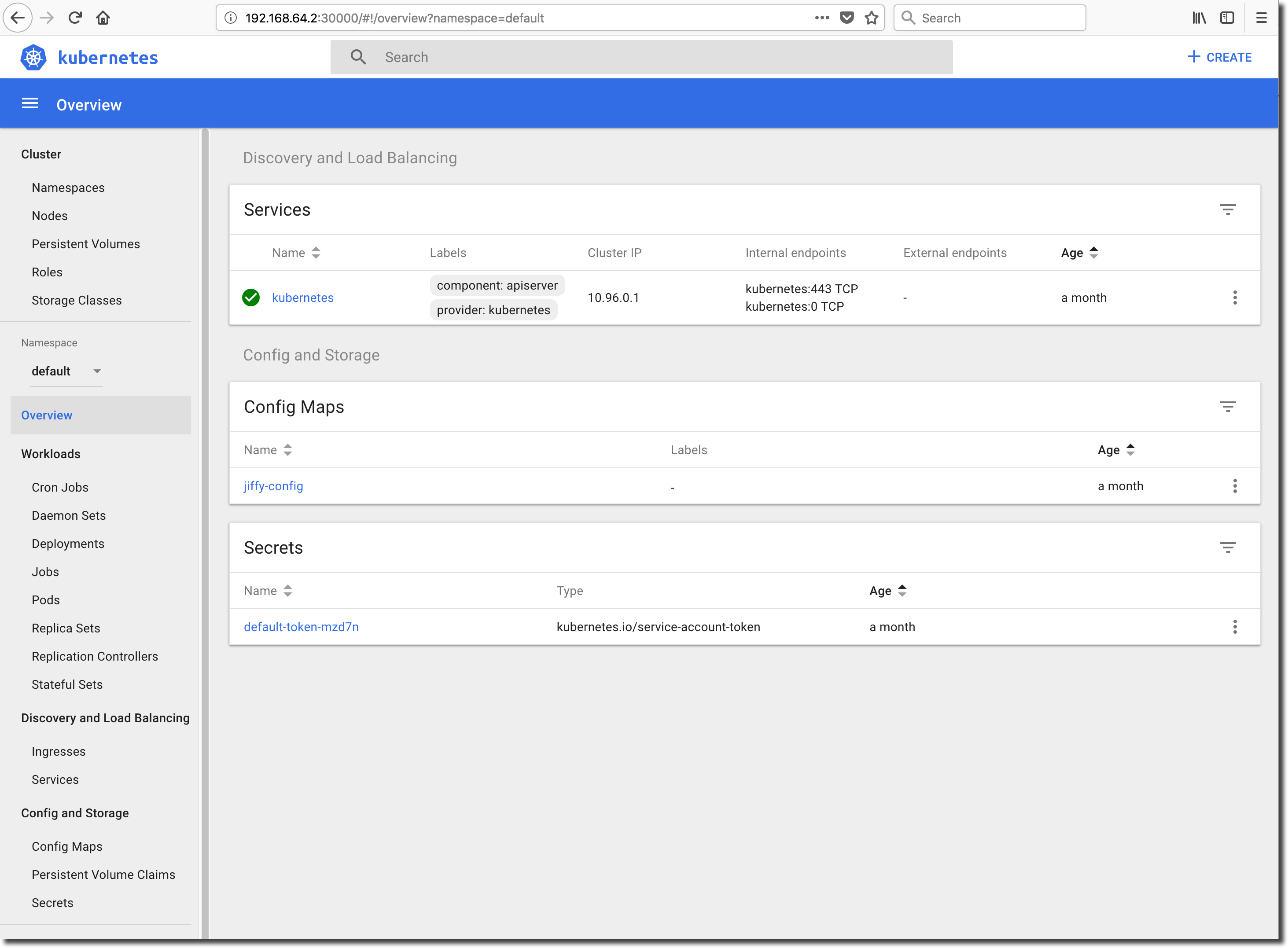Click the CREATE button

point(1220,57)
